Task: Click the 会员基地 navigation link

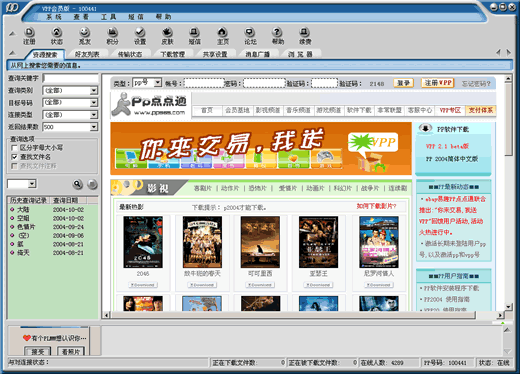Action: 237,110
